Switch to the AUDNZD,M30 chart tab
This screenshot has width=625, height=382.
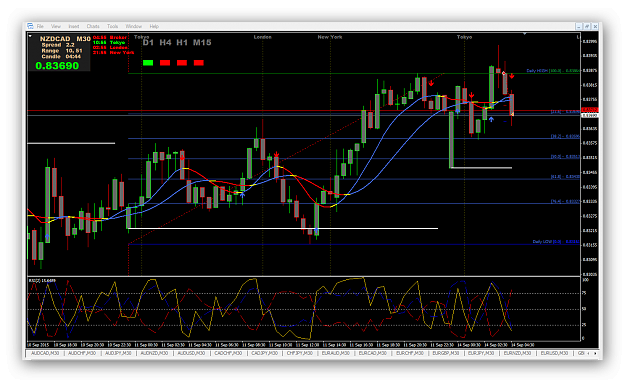(x=155, y=353)
